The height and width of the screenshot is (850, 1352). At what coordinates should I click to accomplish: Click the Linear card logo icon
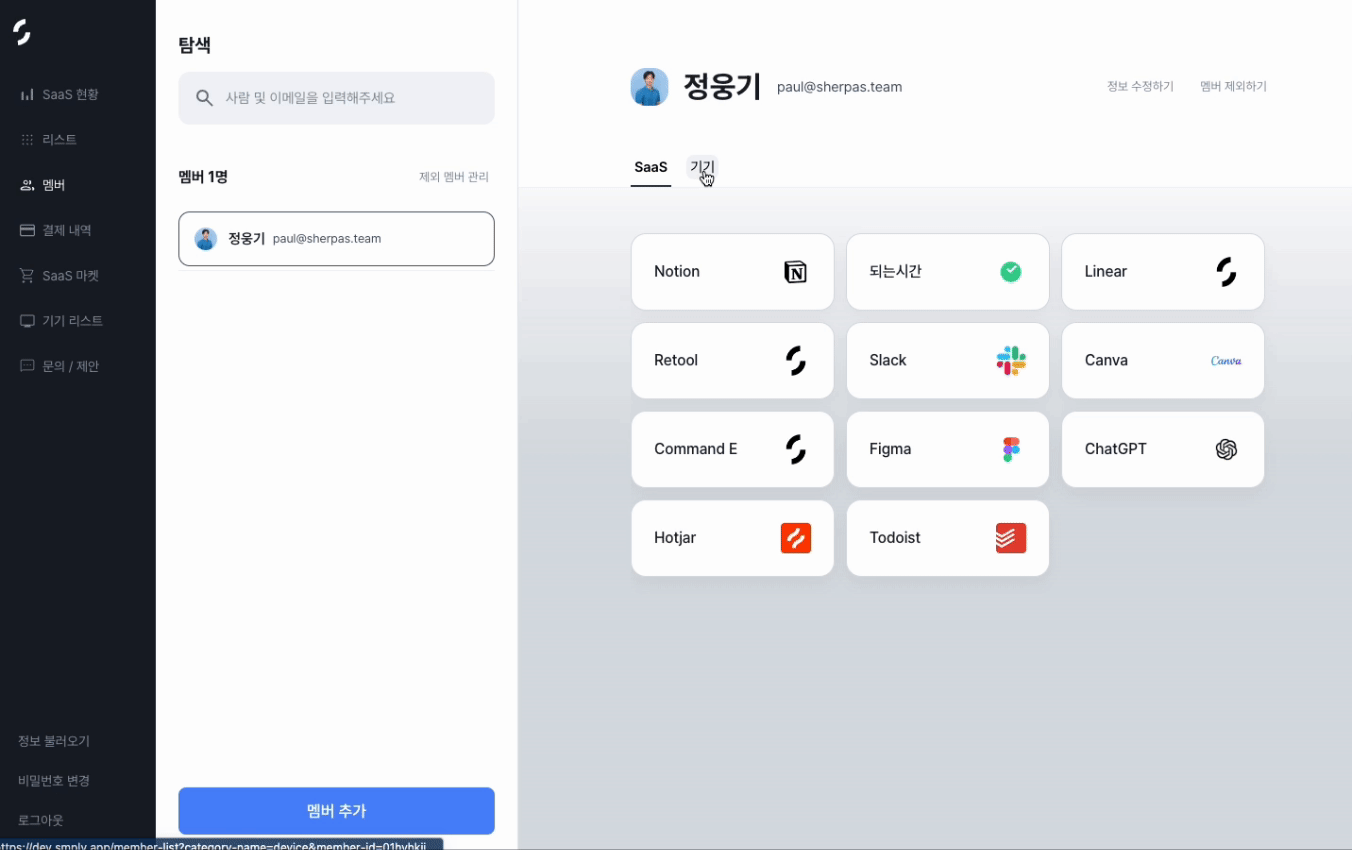(x=1226, y=272)
